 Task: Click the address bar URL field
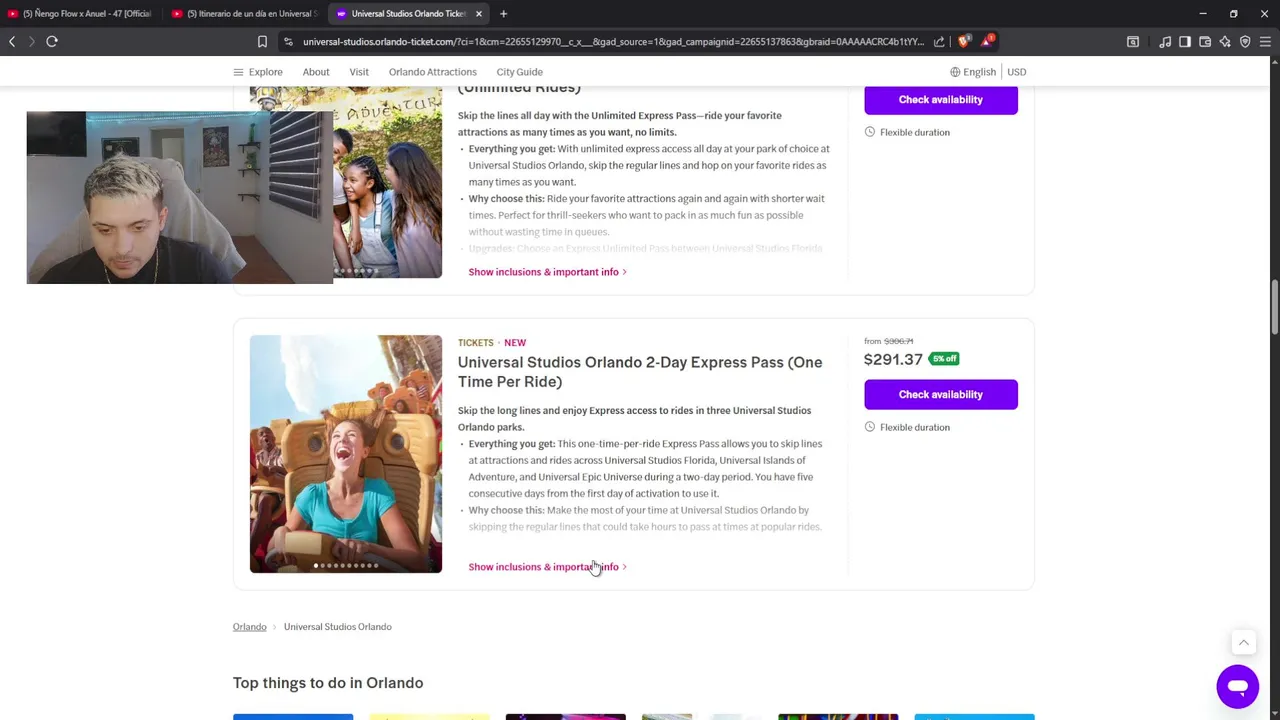click(x=613, y=42)
